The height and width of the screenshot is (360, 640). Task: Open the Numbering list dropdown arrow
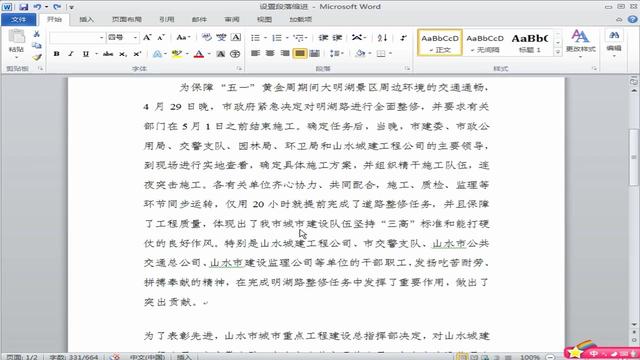[x=287, y=38]
